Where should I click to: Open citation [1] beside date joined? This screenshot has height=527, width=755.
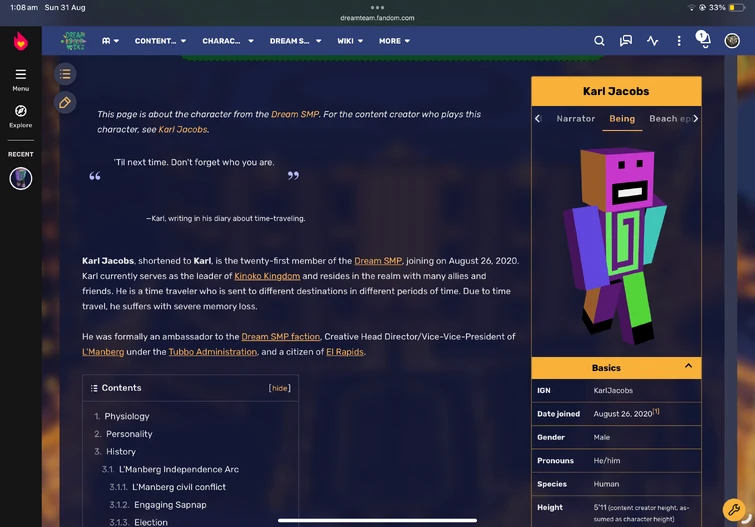tap(656, 411)
